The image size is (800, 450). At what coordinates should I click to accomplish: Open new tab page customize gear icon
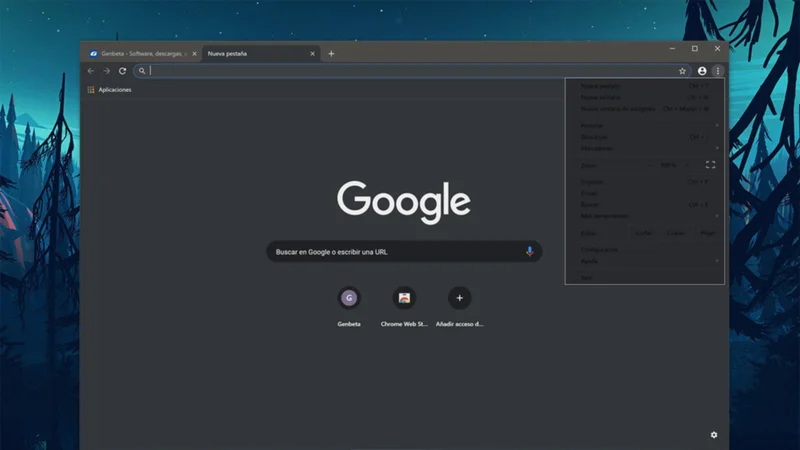coord(714,435)
